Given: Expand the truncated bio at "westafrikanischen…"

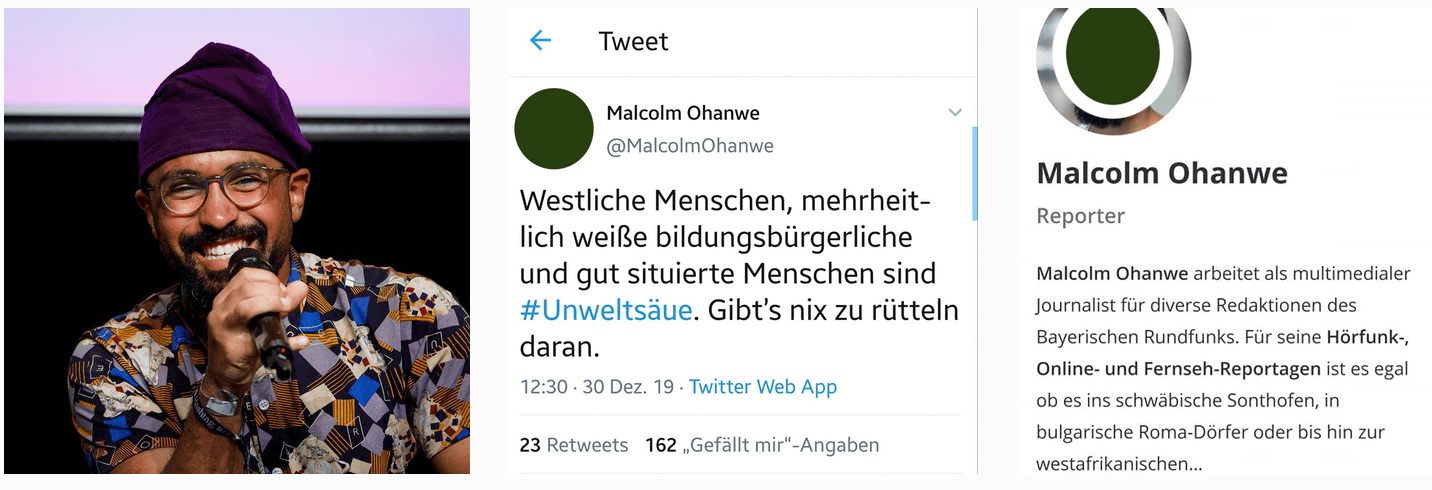Looking at the screenshot, I should [x=1116, y=465].
